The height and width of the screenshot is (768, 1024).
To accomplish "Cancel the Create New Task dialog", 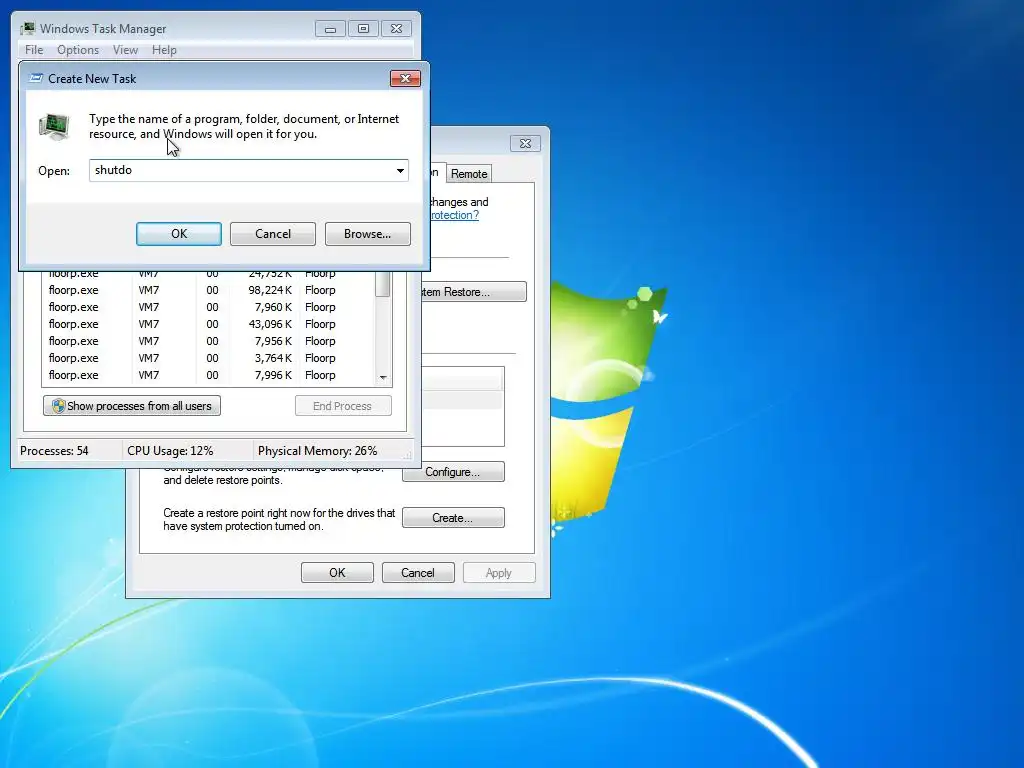I will (x=272, y=234).
